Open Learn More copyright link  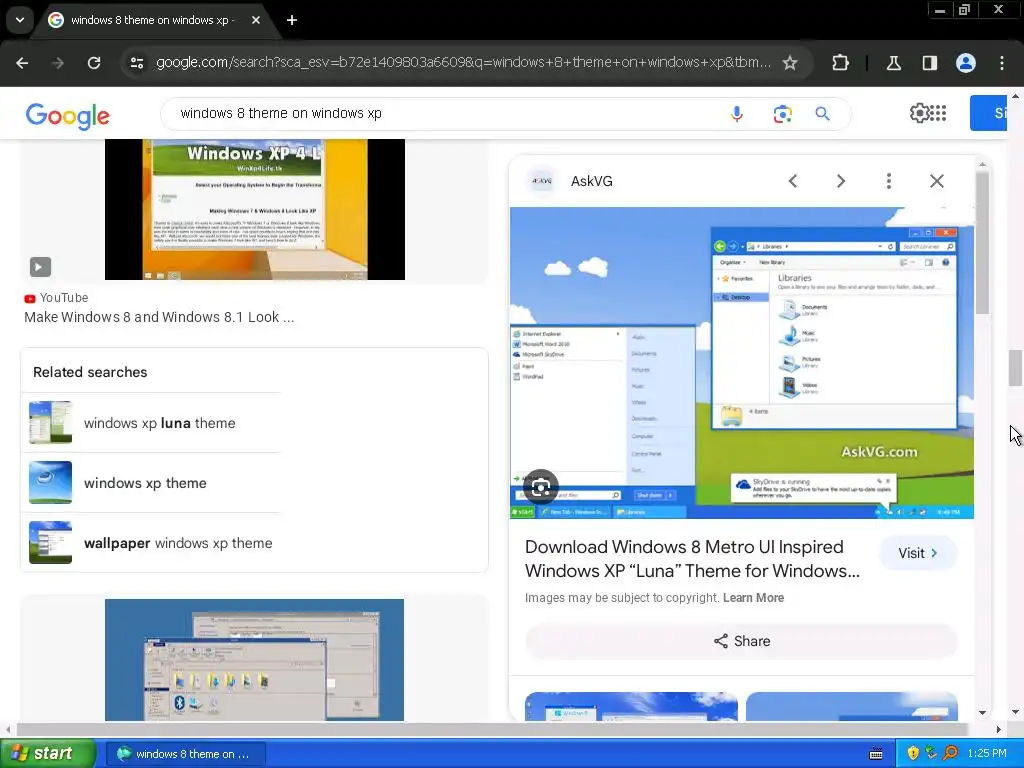tap(753, 598)
